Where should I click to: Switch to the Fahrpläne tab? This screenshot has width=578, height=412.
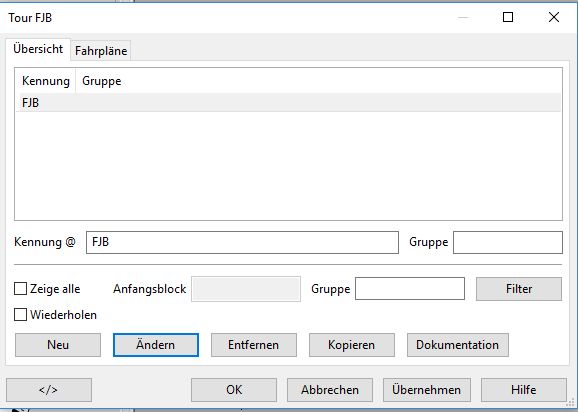click(101, 51)
